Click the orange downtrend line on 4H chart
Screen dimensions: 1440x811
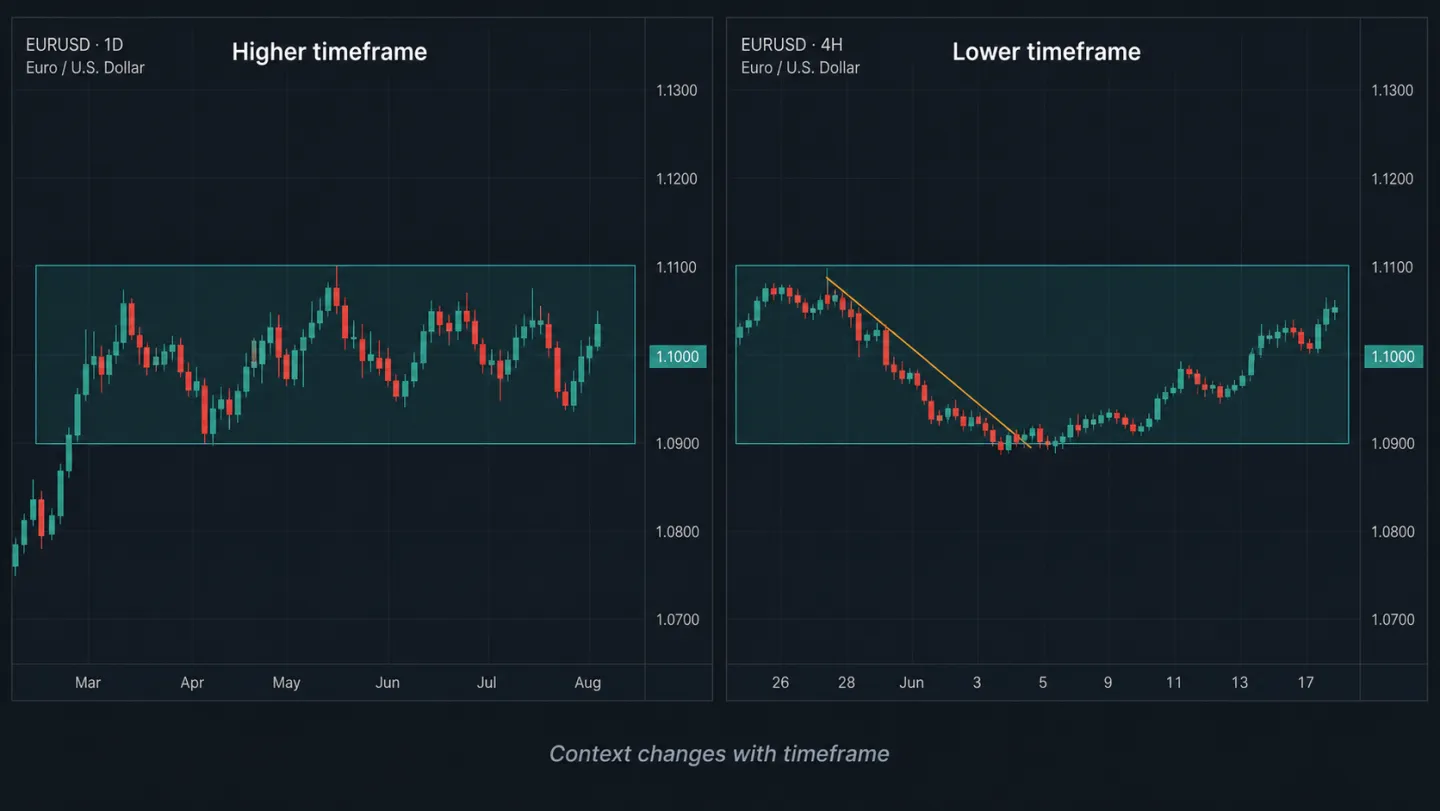[928, 362]
